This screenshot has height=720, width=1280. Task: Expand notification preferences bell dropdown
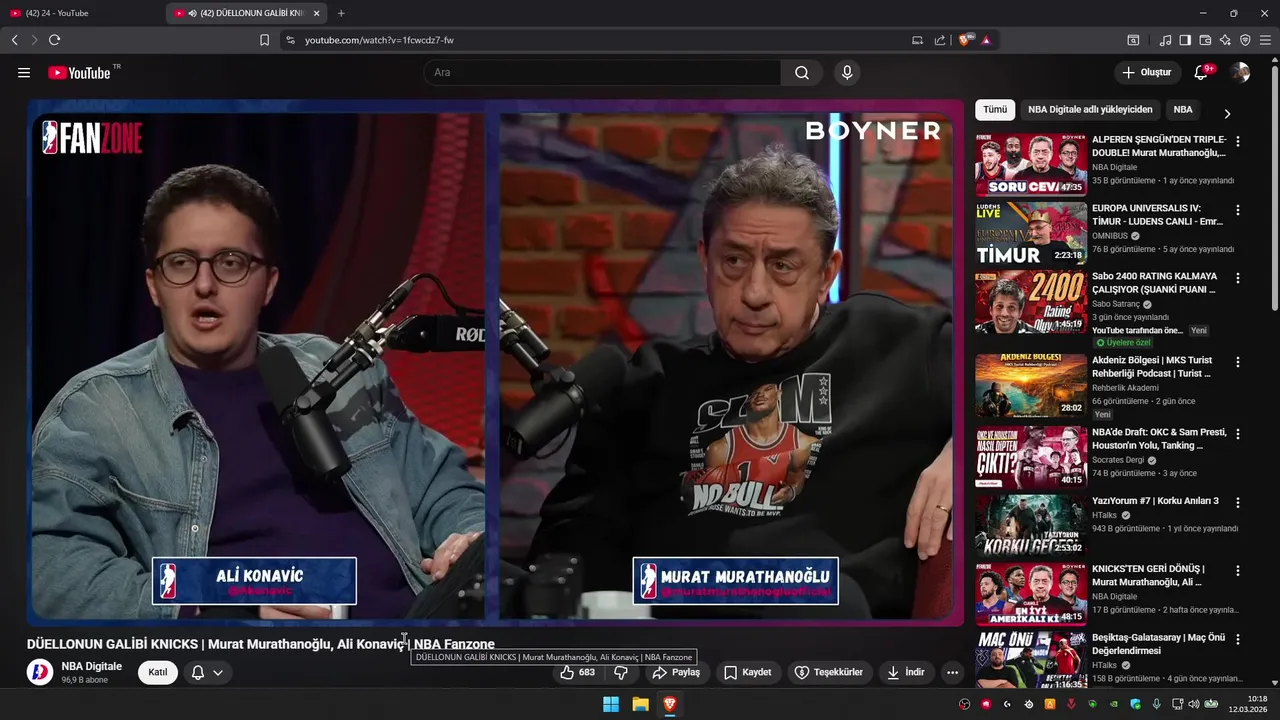[207, 672]
